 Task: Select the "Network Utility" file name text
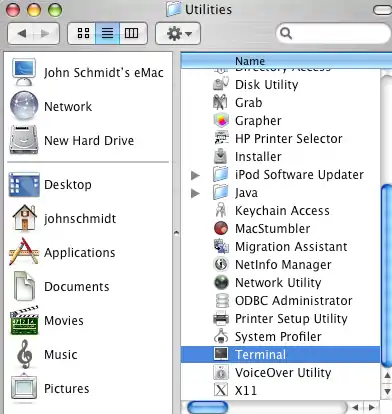tap(278, 283)
